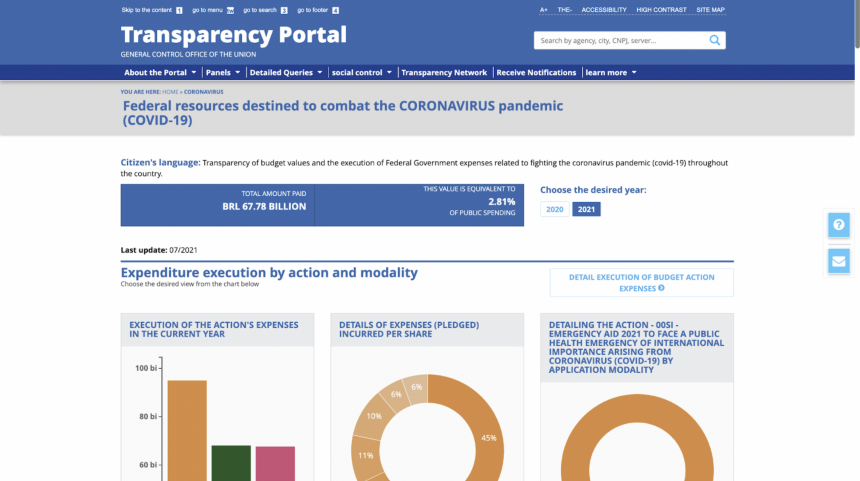Increase font size with A+
Viewport: 860px width, 481px height.
544,10
